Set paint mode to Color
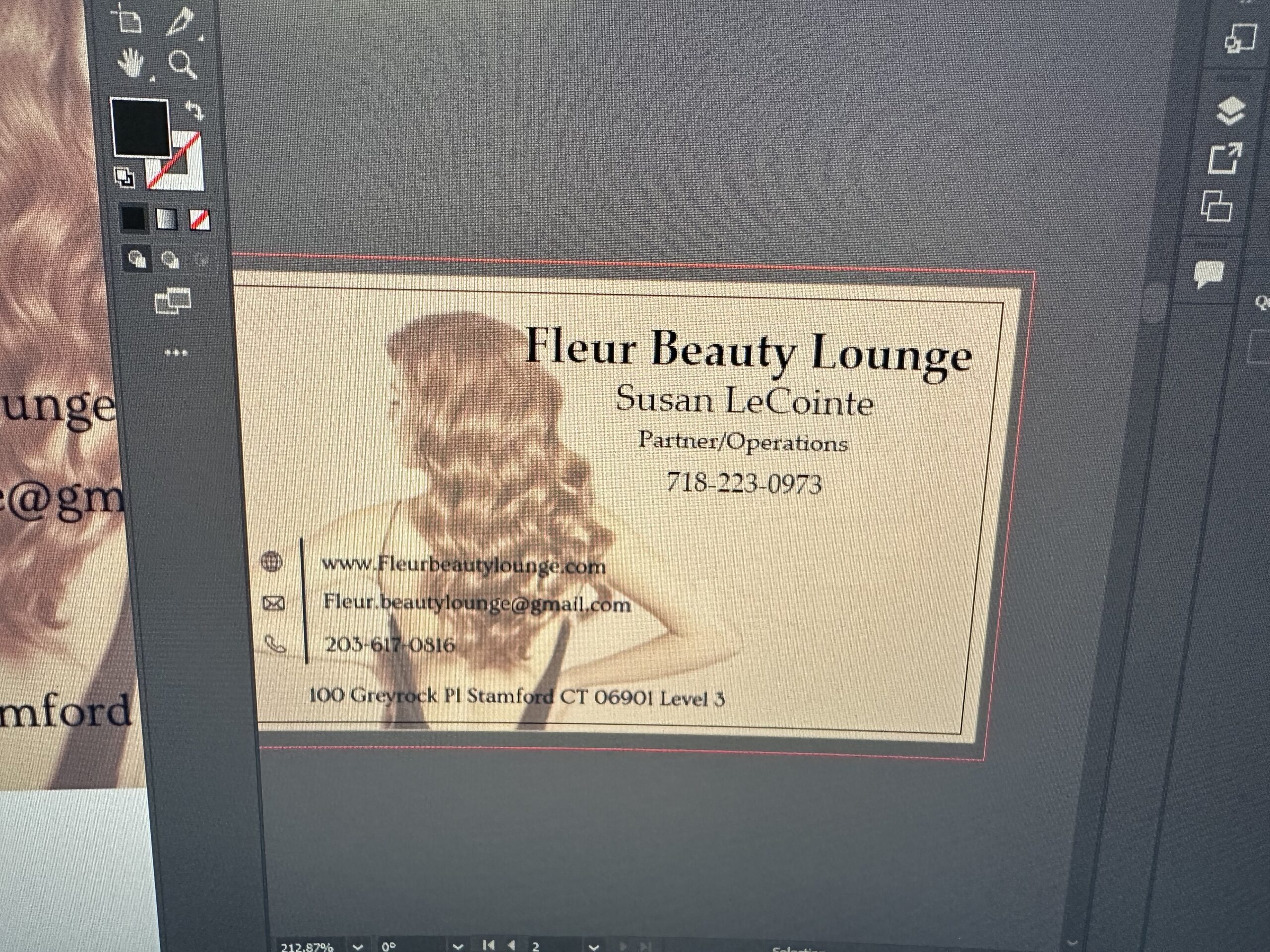1270x952 pixels. pos(133,218)
